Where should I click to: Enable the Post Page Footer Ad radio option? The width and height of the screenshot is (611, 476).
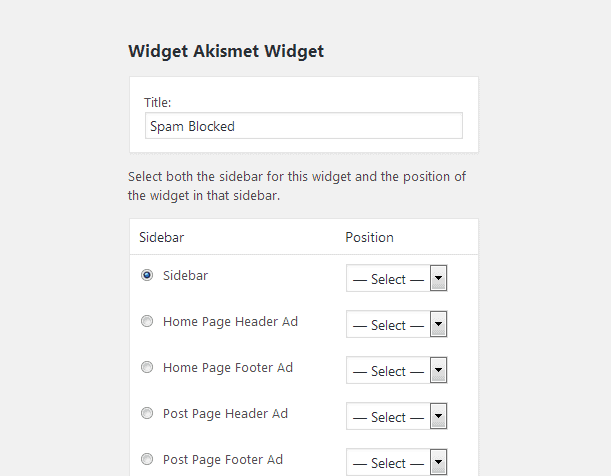pyautogui.click(x=147, y=459)
